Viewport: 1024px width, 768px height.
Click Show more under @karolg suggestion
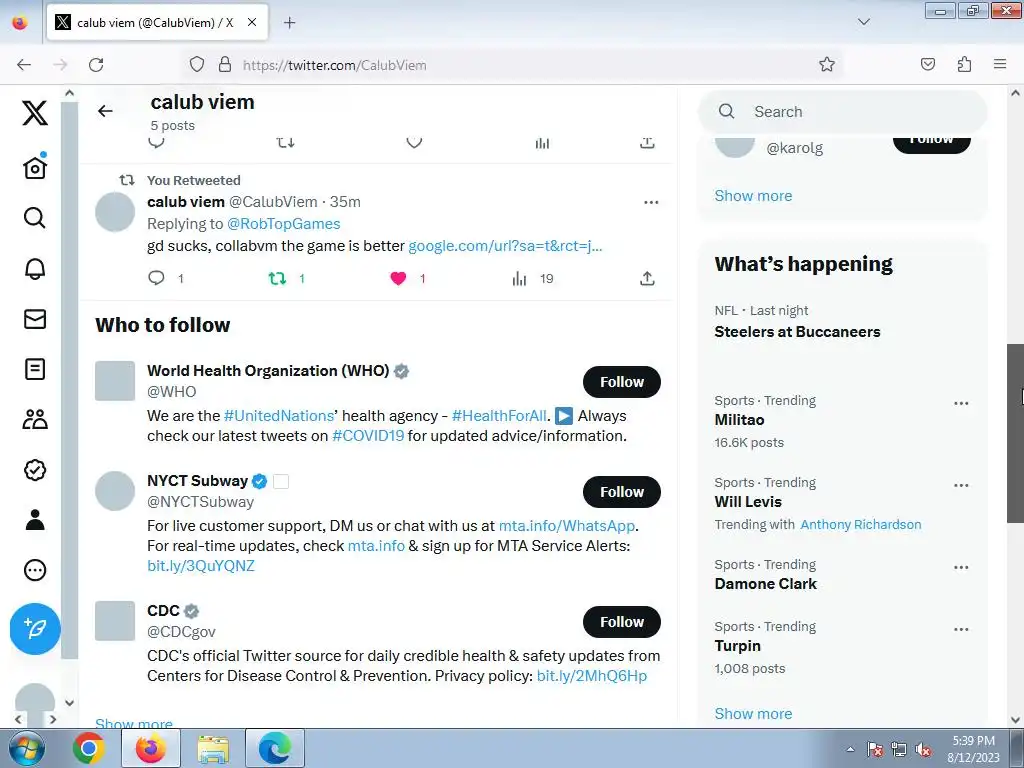pos(753,196)
